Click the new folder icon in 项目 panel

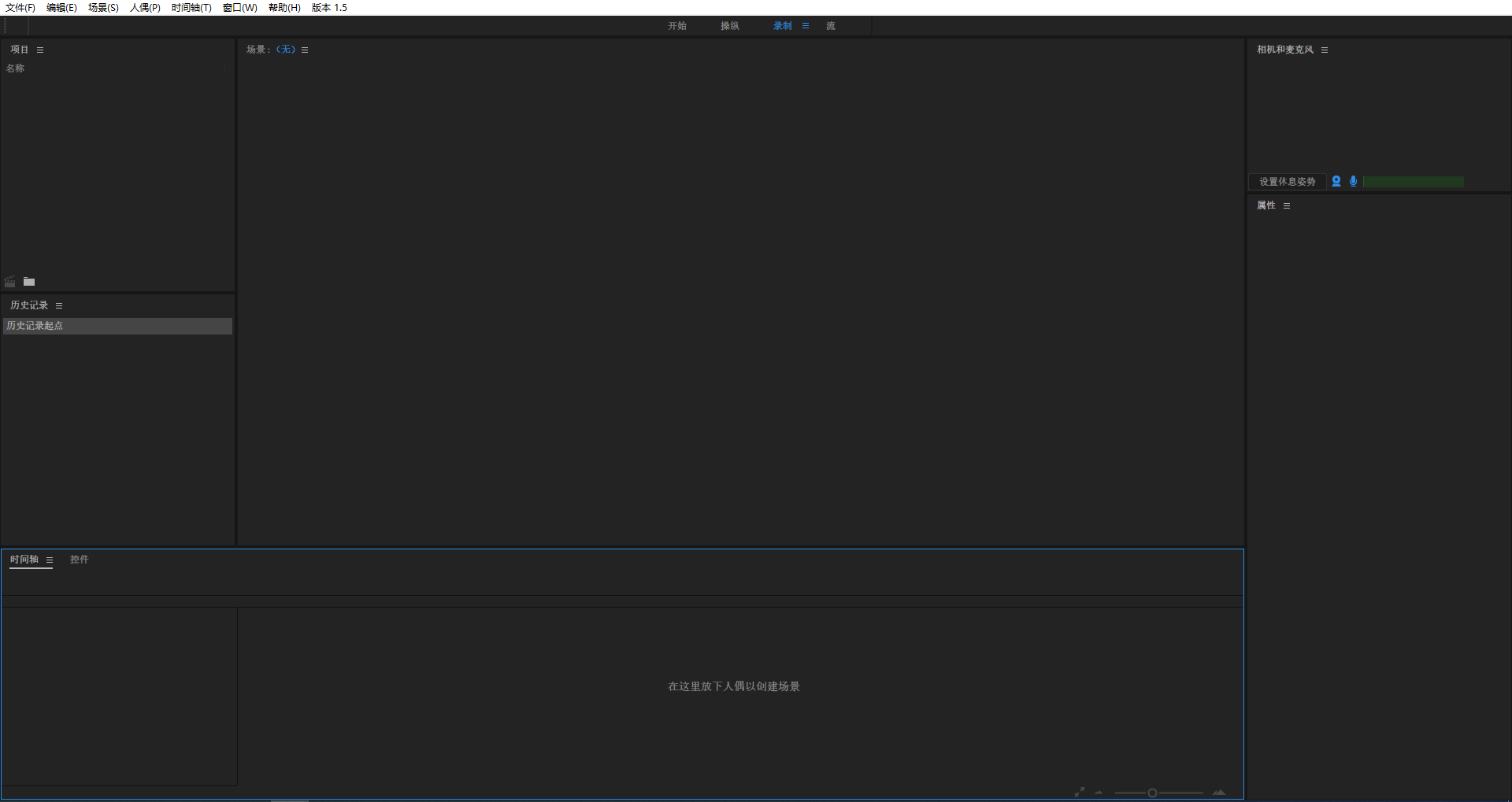point(29,282)
